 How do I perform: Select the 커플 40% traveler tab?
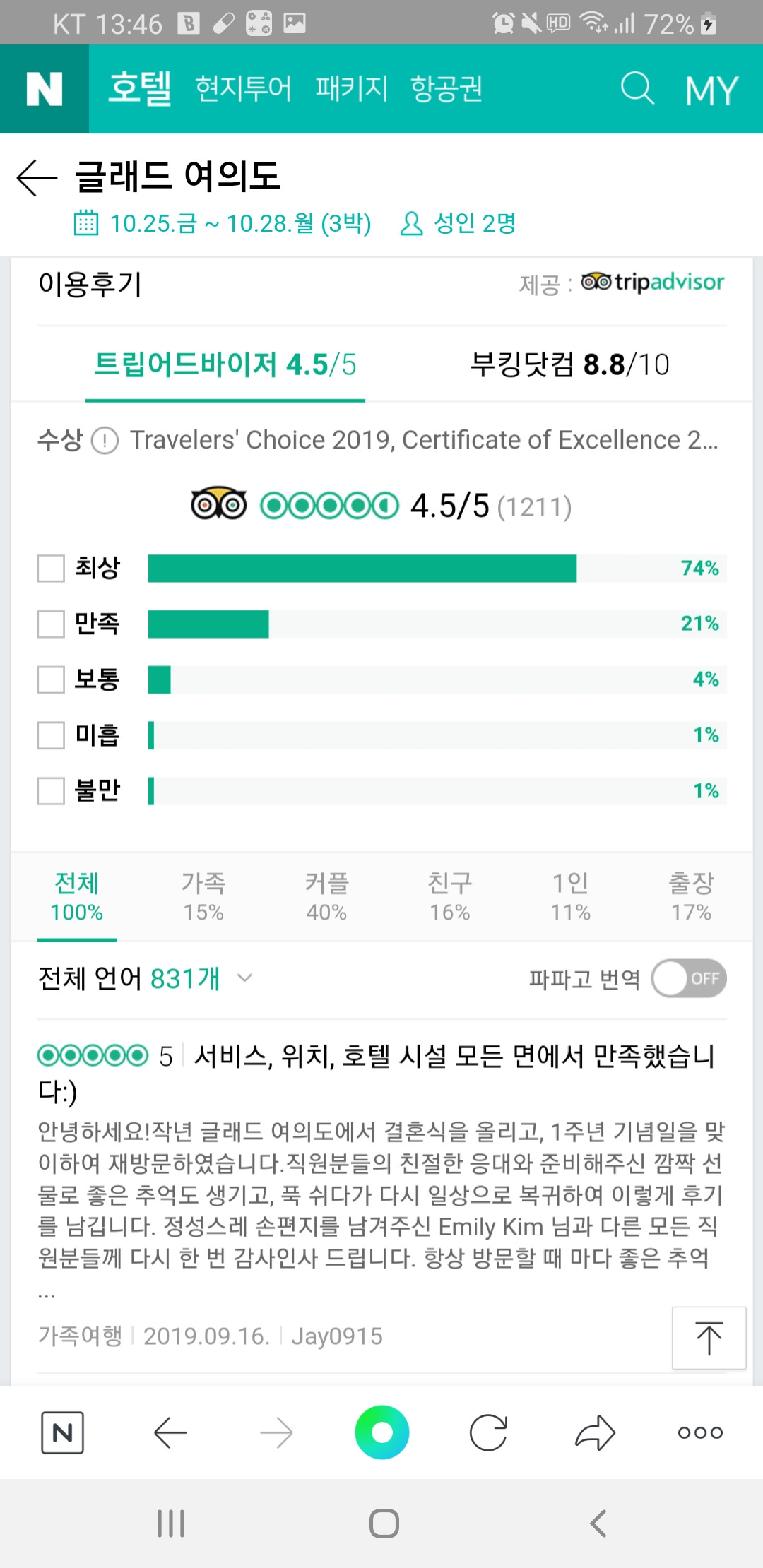coord(326,896)
